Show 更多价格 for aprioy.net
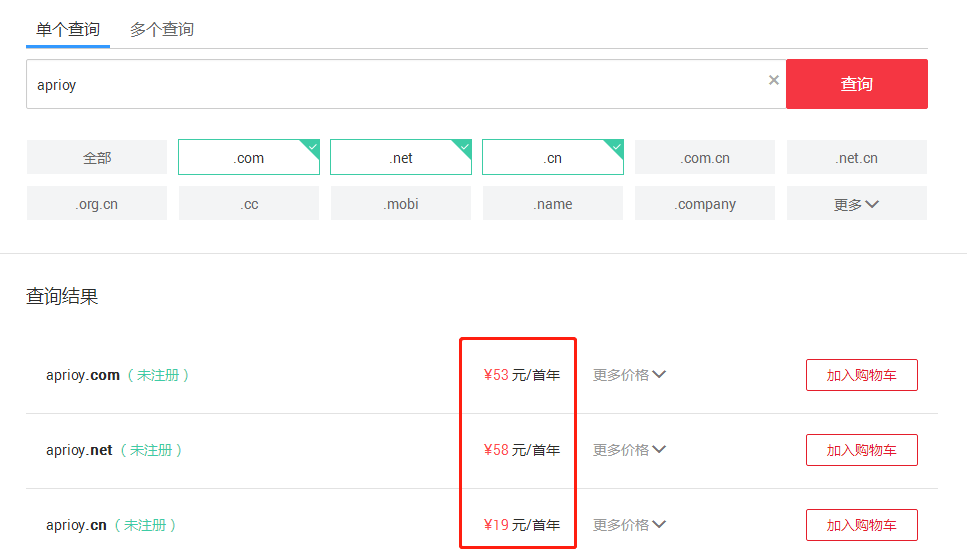The image size is (967, 556). (629, 450)
